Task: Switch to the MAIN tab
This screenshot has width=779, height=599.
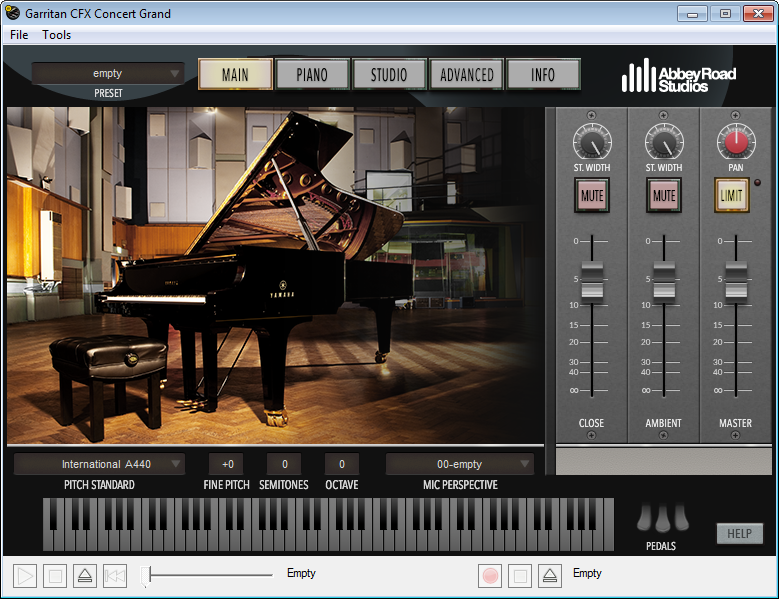Action: pos(235,75)
